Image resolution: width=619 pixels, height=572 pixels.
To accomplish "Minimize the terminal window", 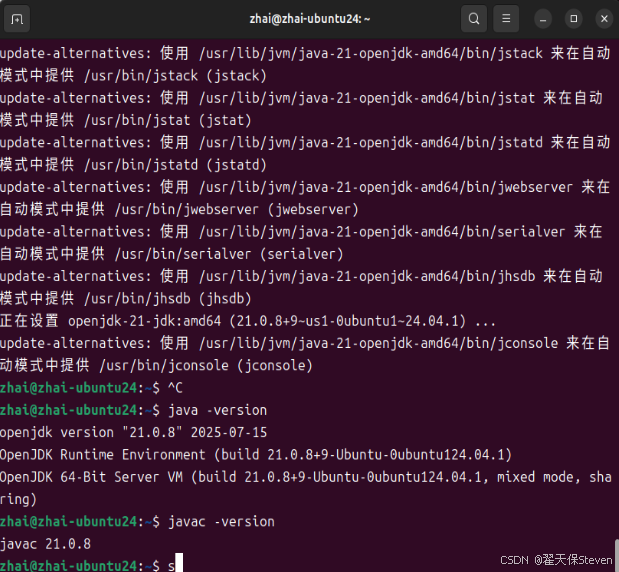I will [x=543, y=19].
